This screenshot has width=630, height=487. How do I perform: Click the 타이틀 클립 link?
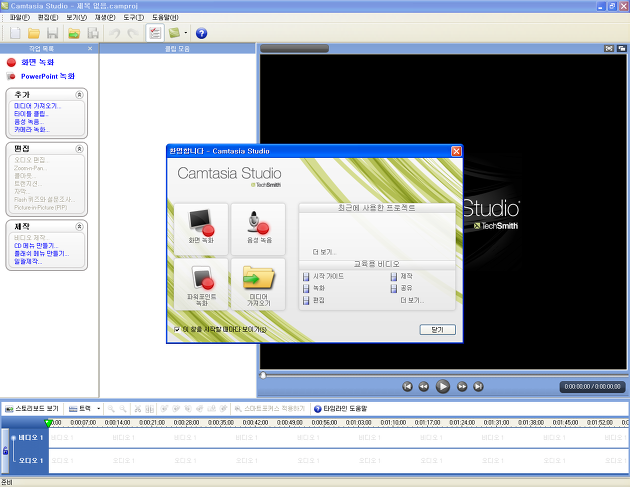pyautogui.click(x=31, y=114)
